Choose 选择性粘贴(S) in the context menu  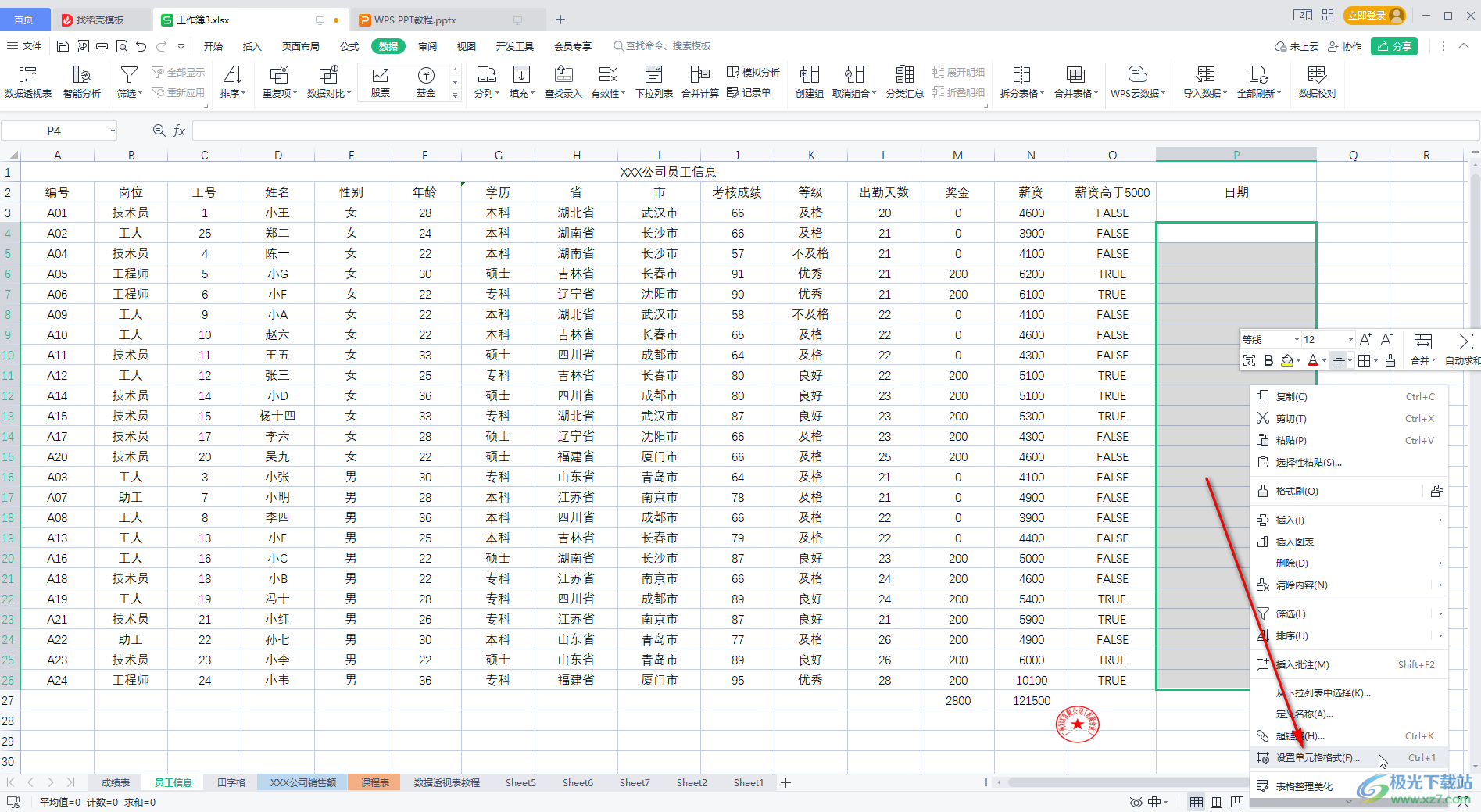[x=1349, y=462]
